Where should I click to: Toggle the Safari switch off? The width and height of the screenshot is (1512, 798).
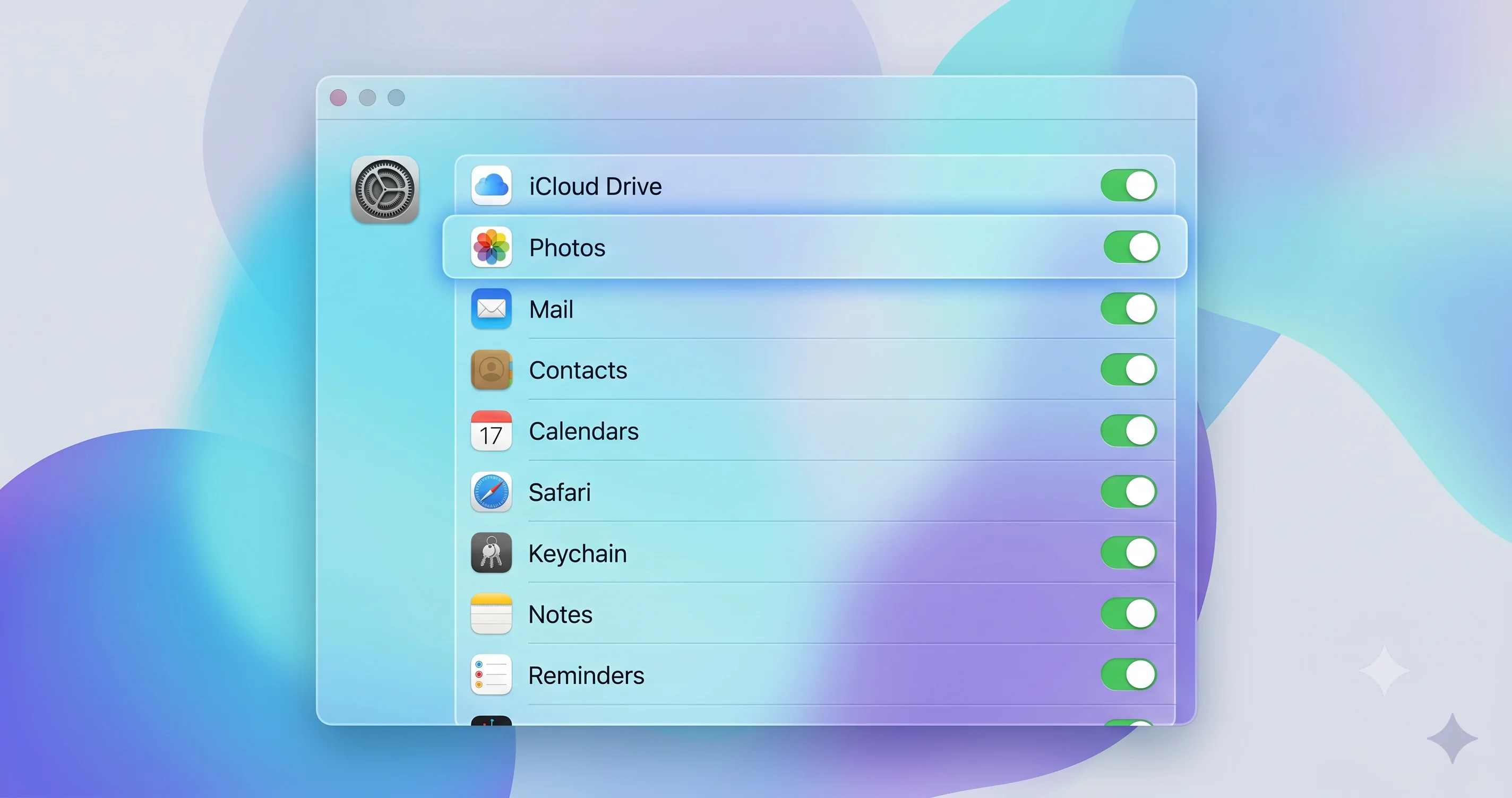pyautogui.click(x=1129, y=492)
